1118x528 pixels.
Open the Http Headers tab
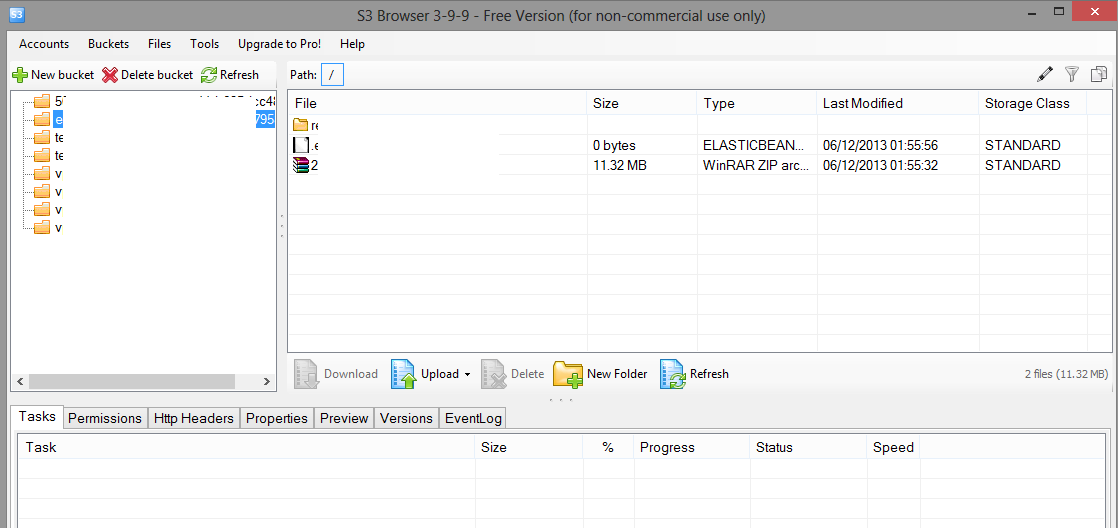point(194,418)
